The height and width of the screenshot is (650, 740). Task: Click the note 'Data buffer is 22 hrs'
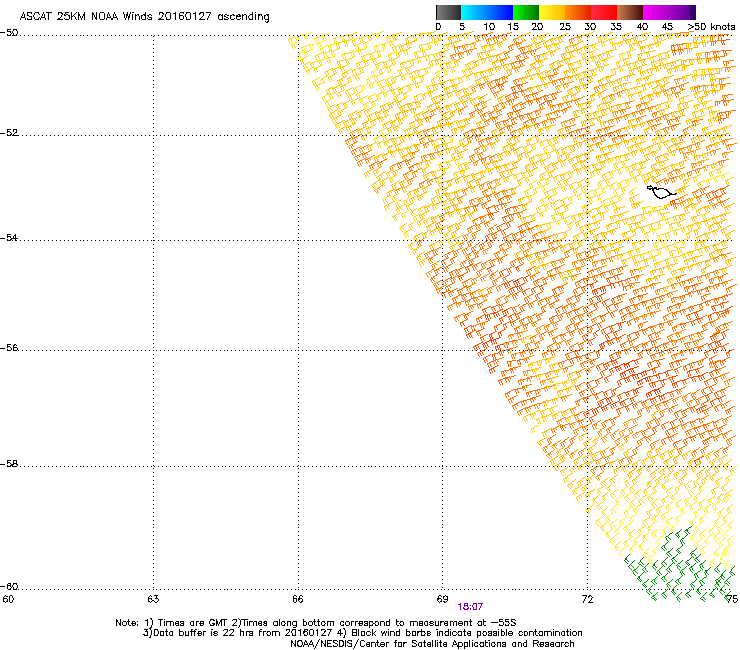click(205, 633)
